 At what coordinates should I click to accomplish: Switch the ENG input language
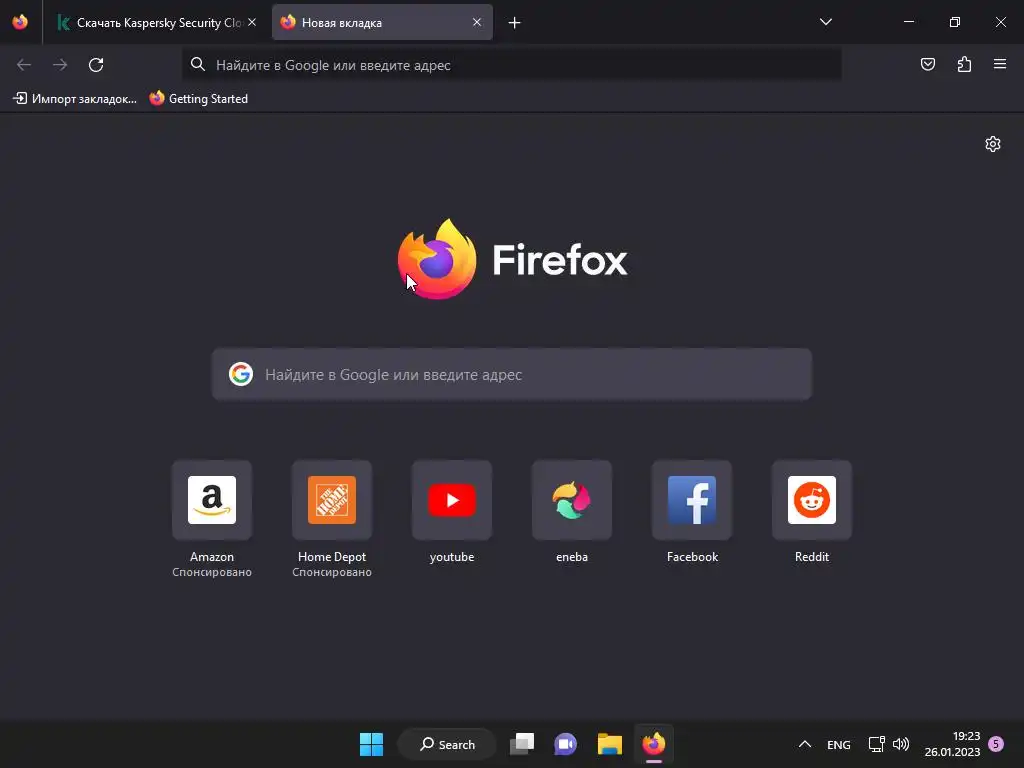839,744
